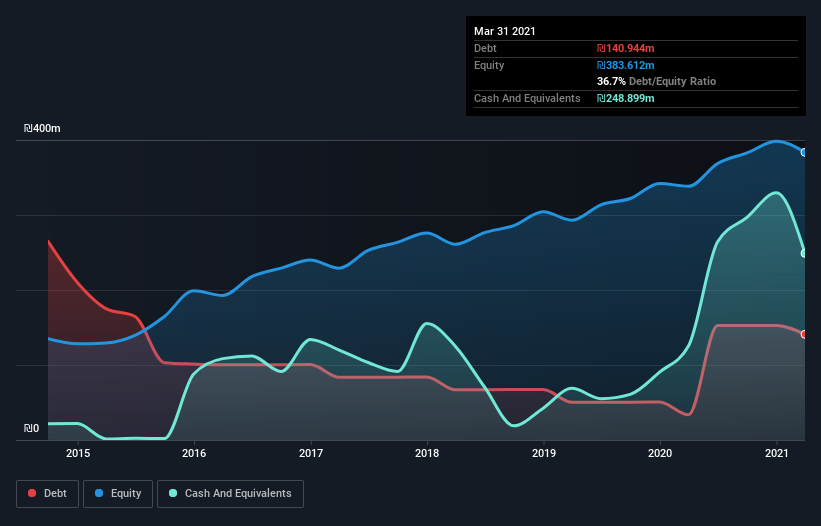This screenshot has width=821, height=526.
Task: Toggle the Cash And Equivalents legend button
Action: tap(230, 494)
